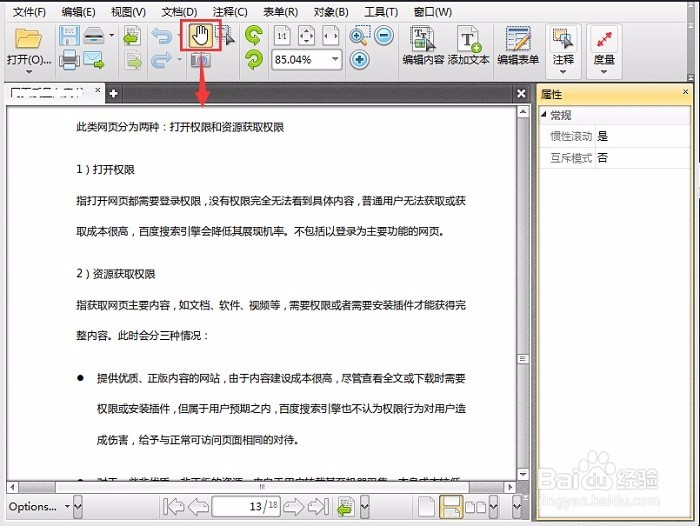Click the horizontal scrollbar right arrow

509,487
